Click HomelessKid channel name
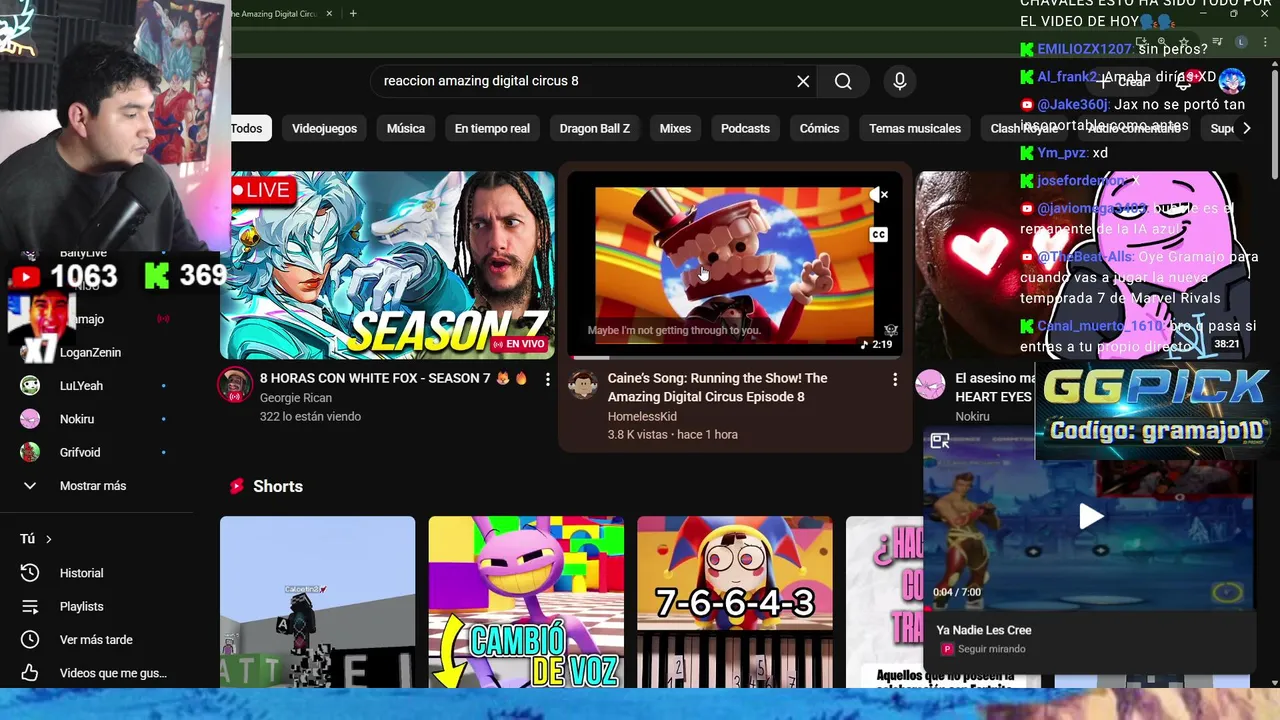 pyautogui.click(x=642, y=416)
